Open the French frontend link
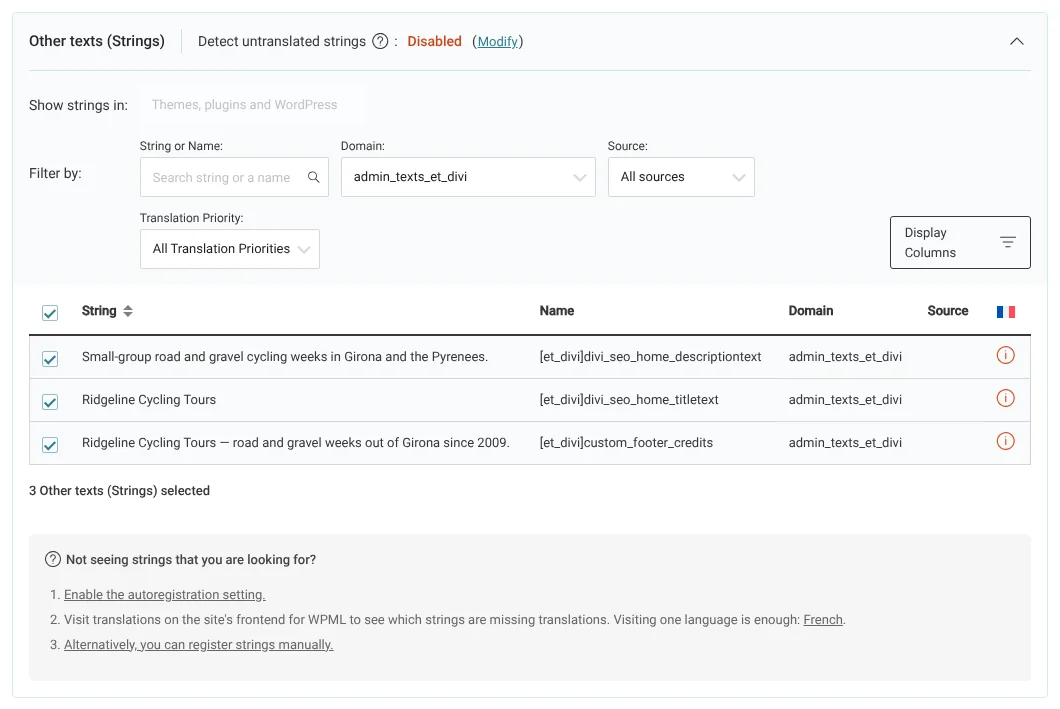 click(823, 620)
